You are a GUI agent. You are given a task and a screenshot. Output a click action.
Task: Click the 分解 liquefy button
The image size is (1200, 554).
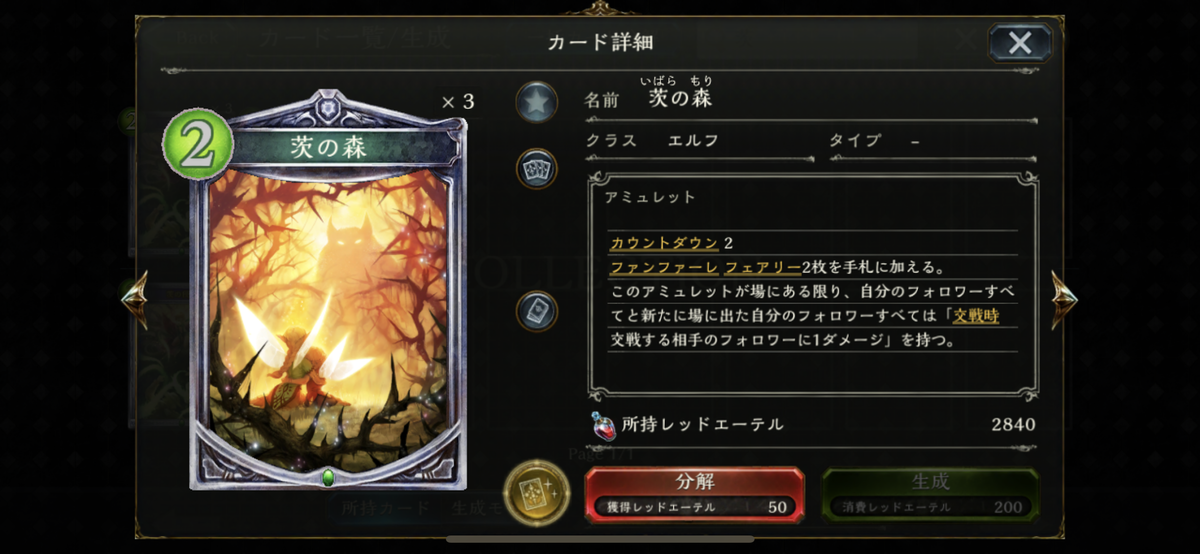pyautogui.click(x=694, y=494)
